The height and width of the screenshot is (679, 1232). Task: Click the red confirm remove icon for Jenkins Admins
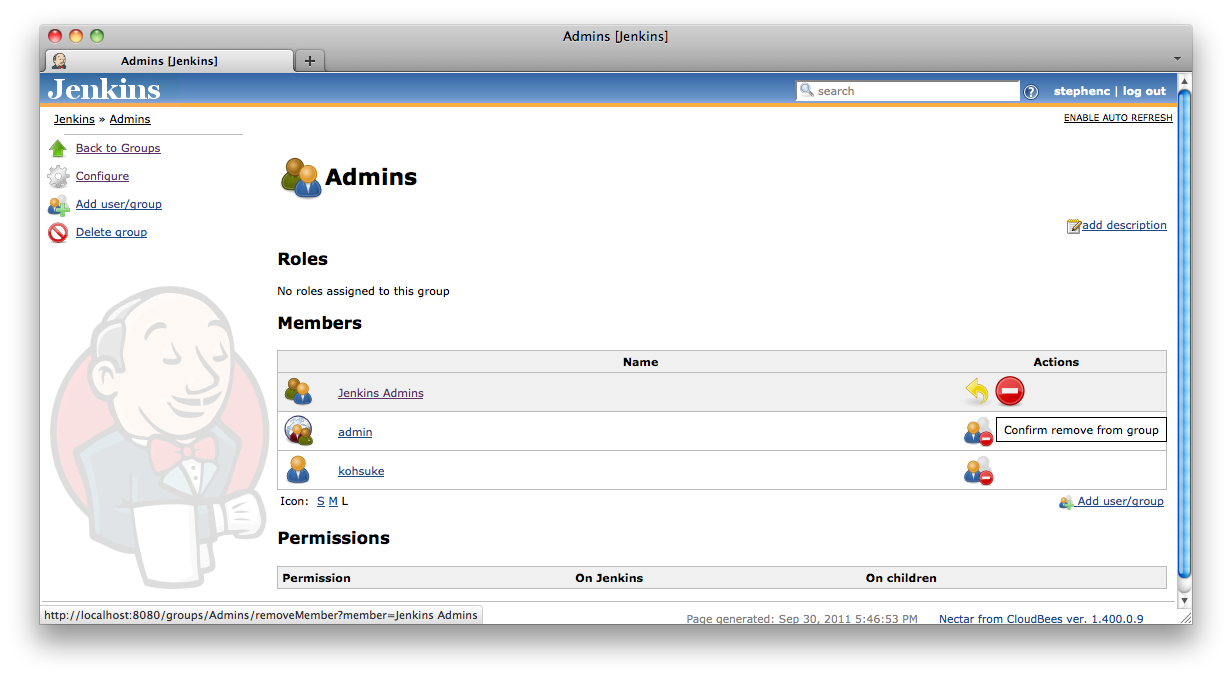1010,392
